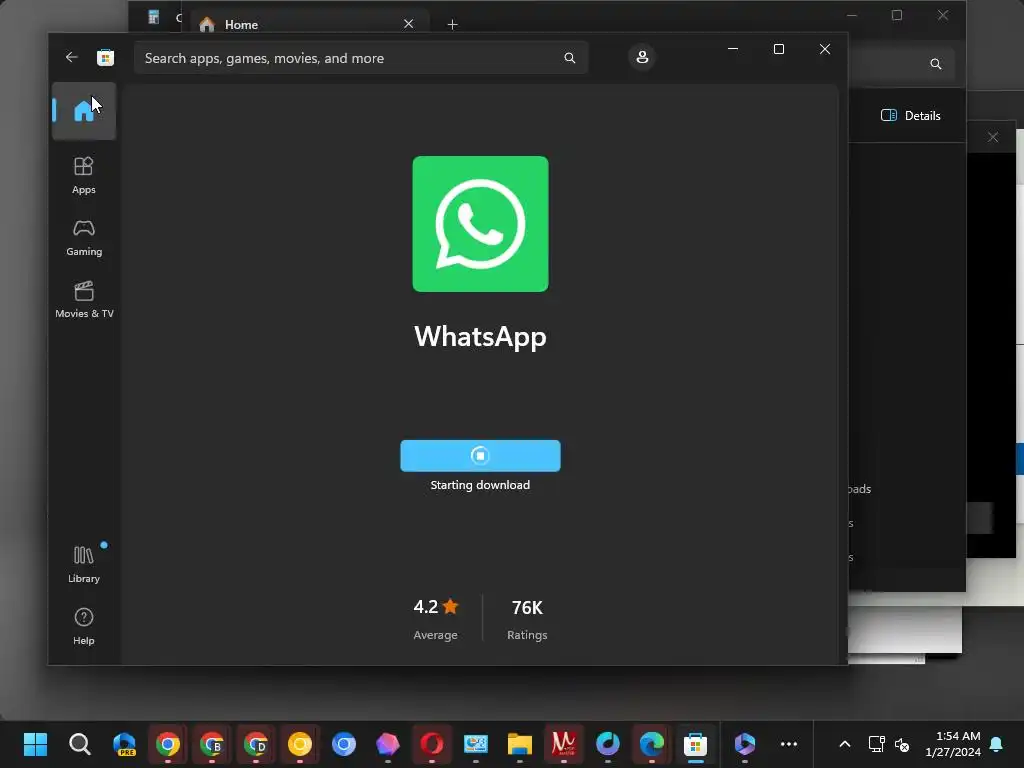
Task: Click the search apps, games, movies field
Action: 361,58
